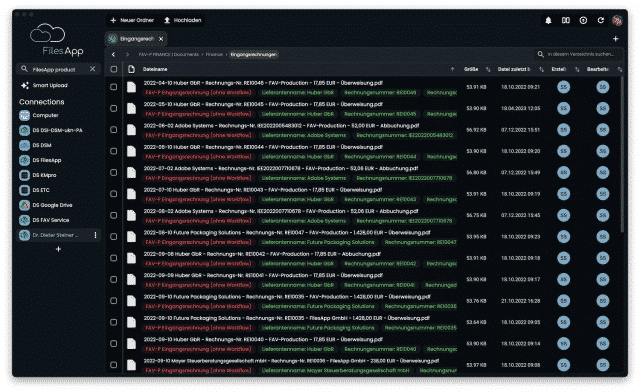Check the 2022-06-10 Huber GbR RE10044 file
The height and width of the screenshot is (392, 640).
(113, 151)
